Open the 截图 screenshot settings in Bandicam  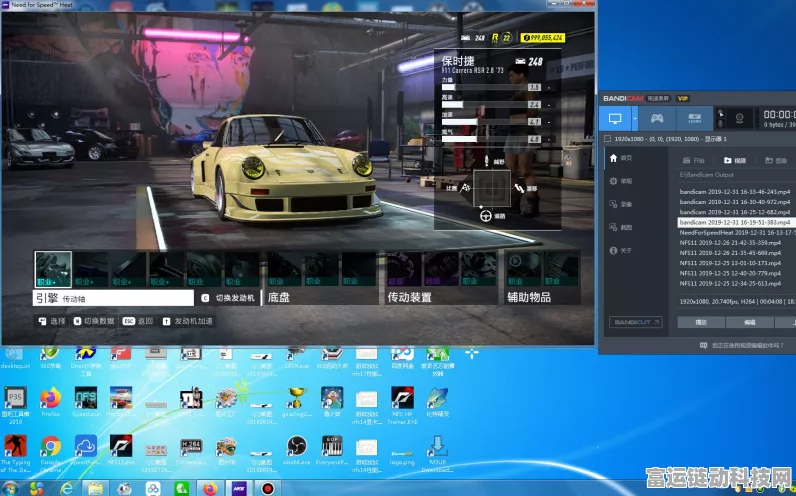tap(620, 227)
